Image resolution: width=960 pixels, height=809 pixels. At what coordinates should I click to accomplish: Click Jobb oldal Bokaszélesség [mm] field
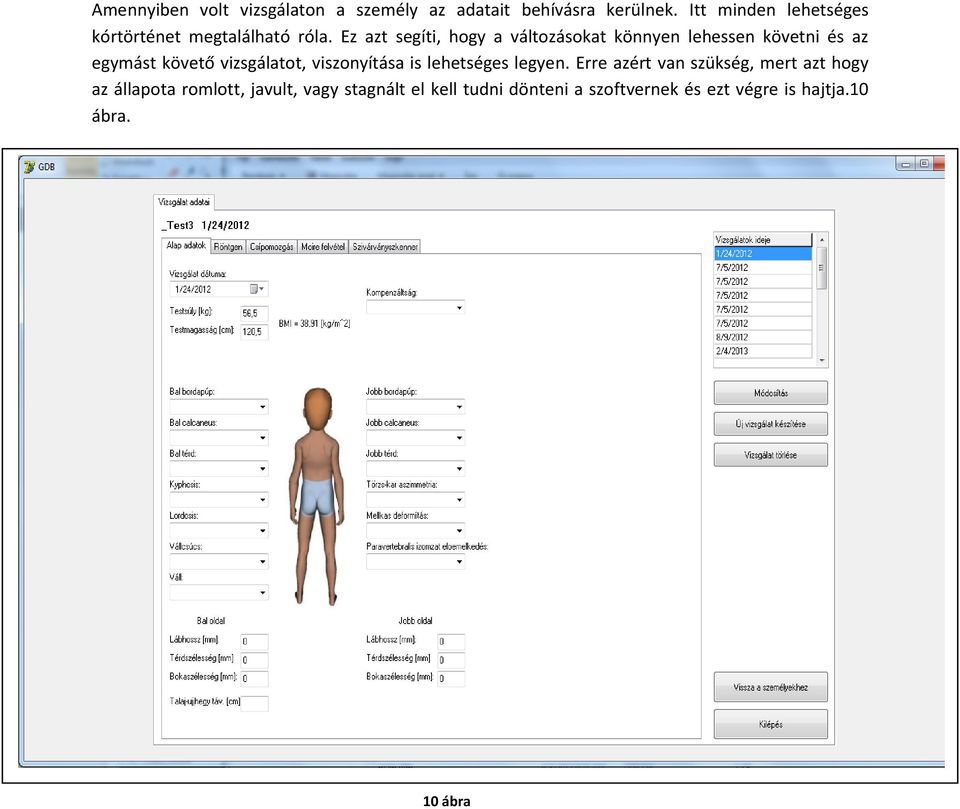451,679
